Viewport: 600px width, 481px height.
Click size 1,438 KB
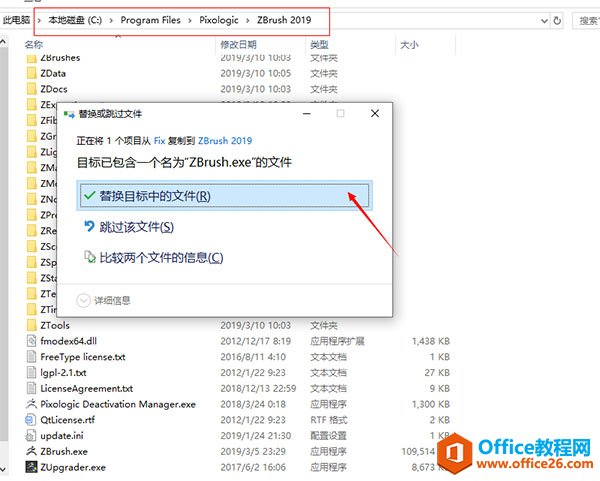[430, 341]
